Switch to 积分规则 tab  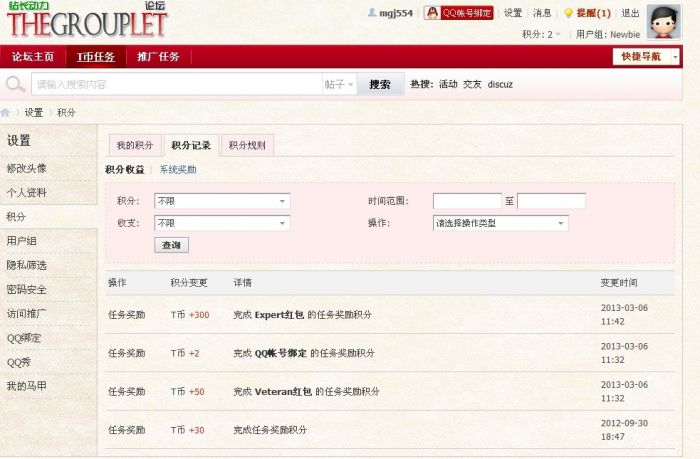pyautogui.click(x=247, y=146)
